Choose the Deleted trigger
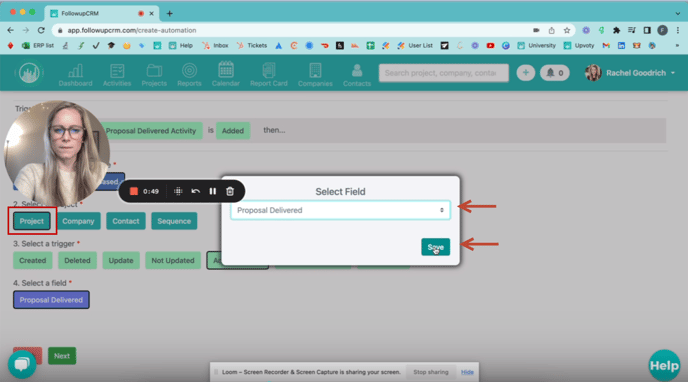This screenshot has height=382, width=688. pyautogui.click(x=77, y=261)
